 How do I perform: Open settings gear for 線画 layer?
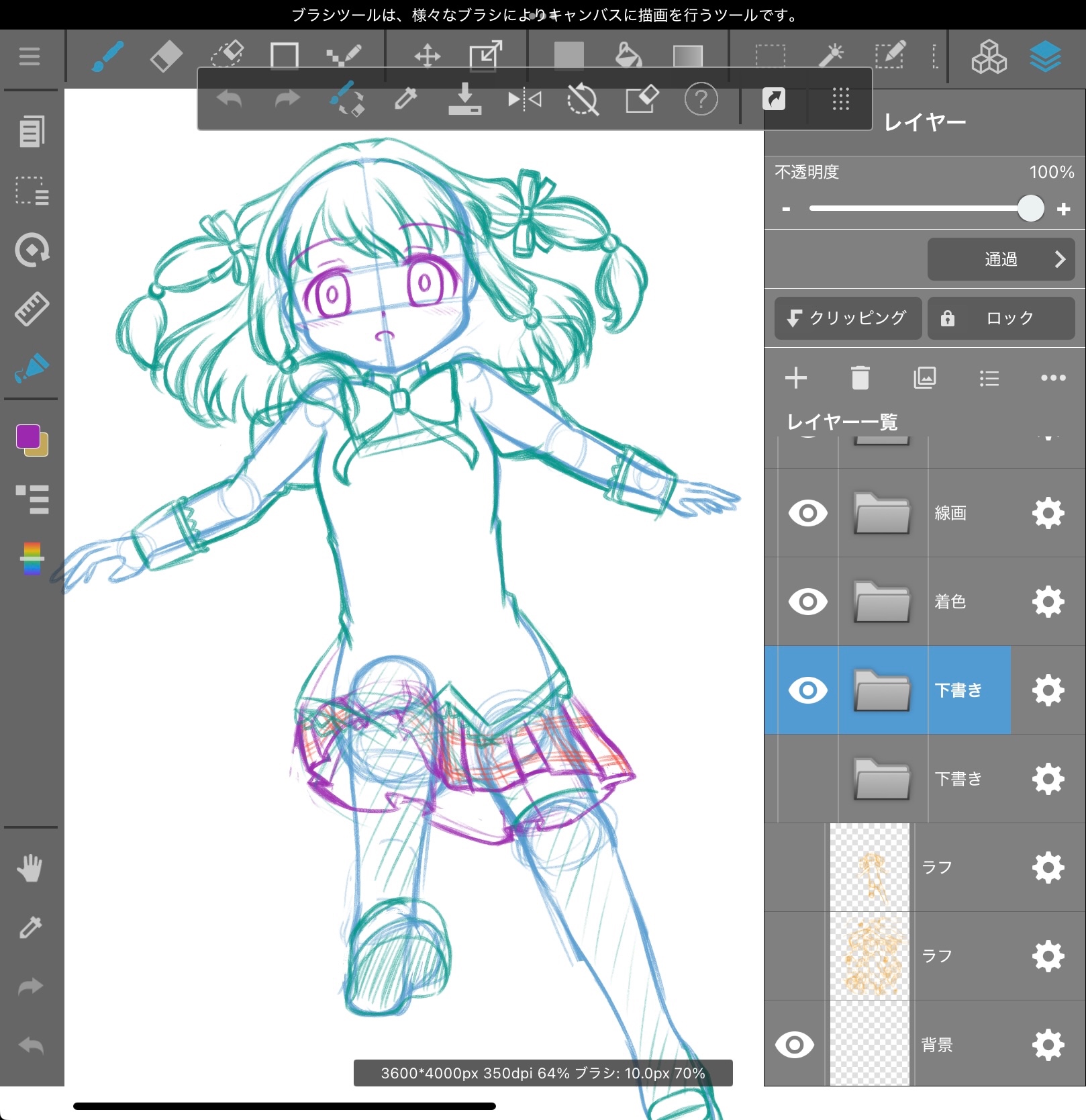[1048, 513]
